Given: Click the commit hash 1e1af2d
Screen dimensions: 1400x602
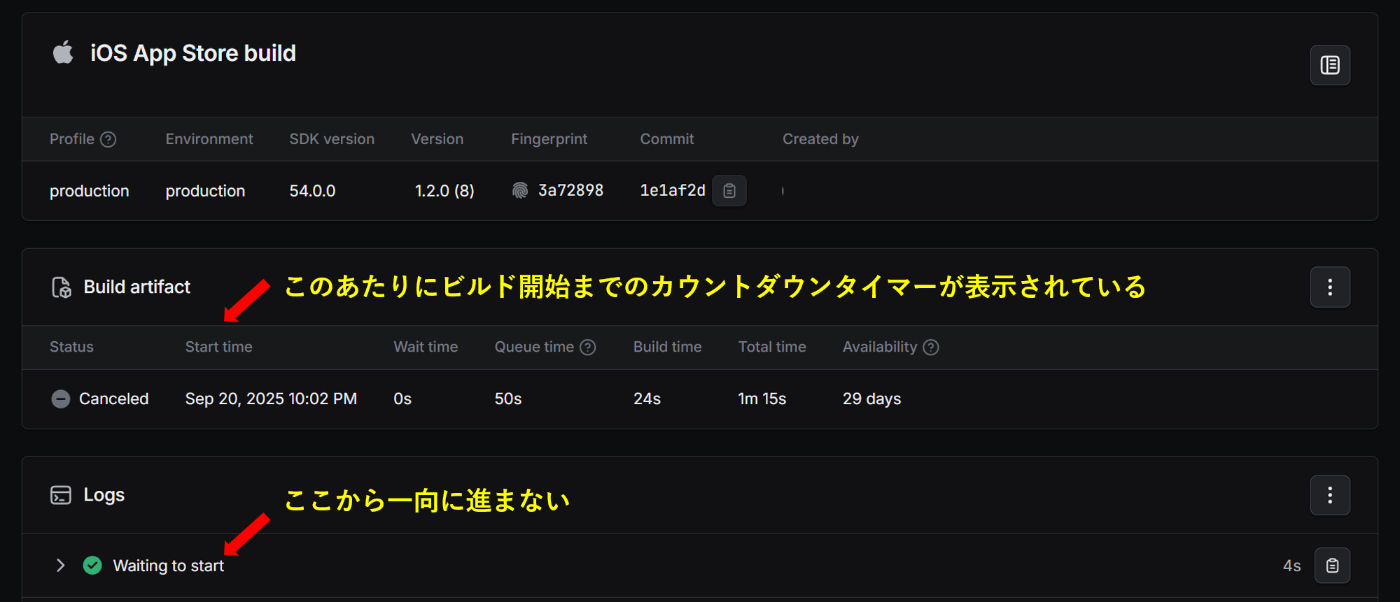Looking at the screenshot, I should point(672,190).
